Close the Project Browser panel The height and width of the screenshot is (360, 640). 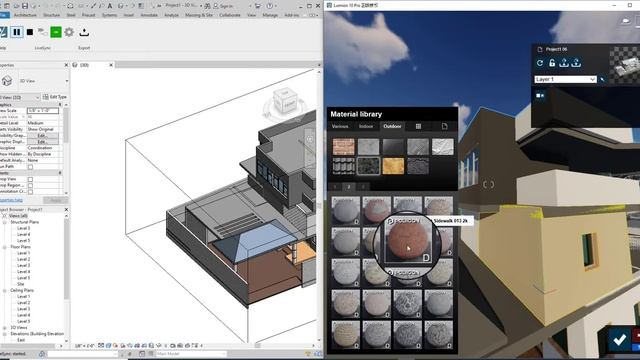(x=66, y=209)
